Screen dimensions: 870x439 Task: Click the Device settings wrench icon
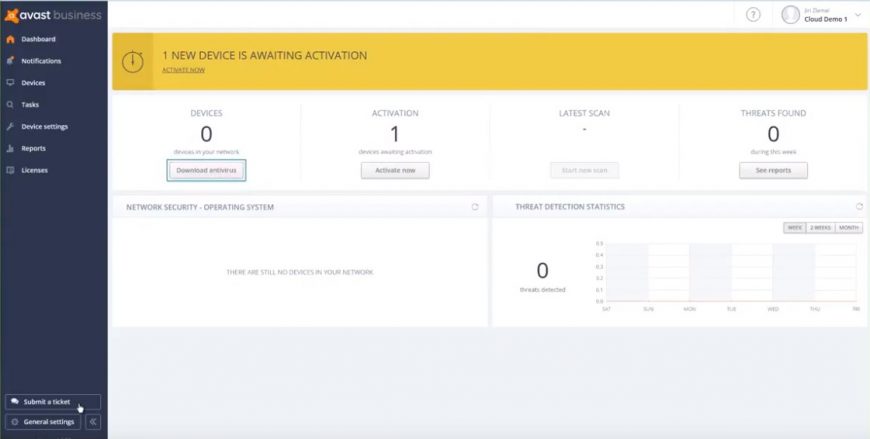(10, 127)
